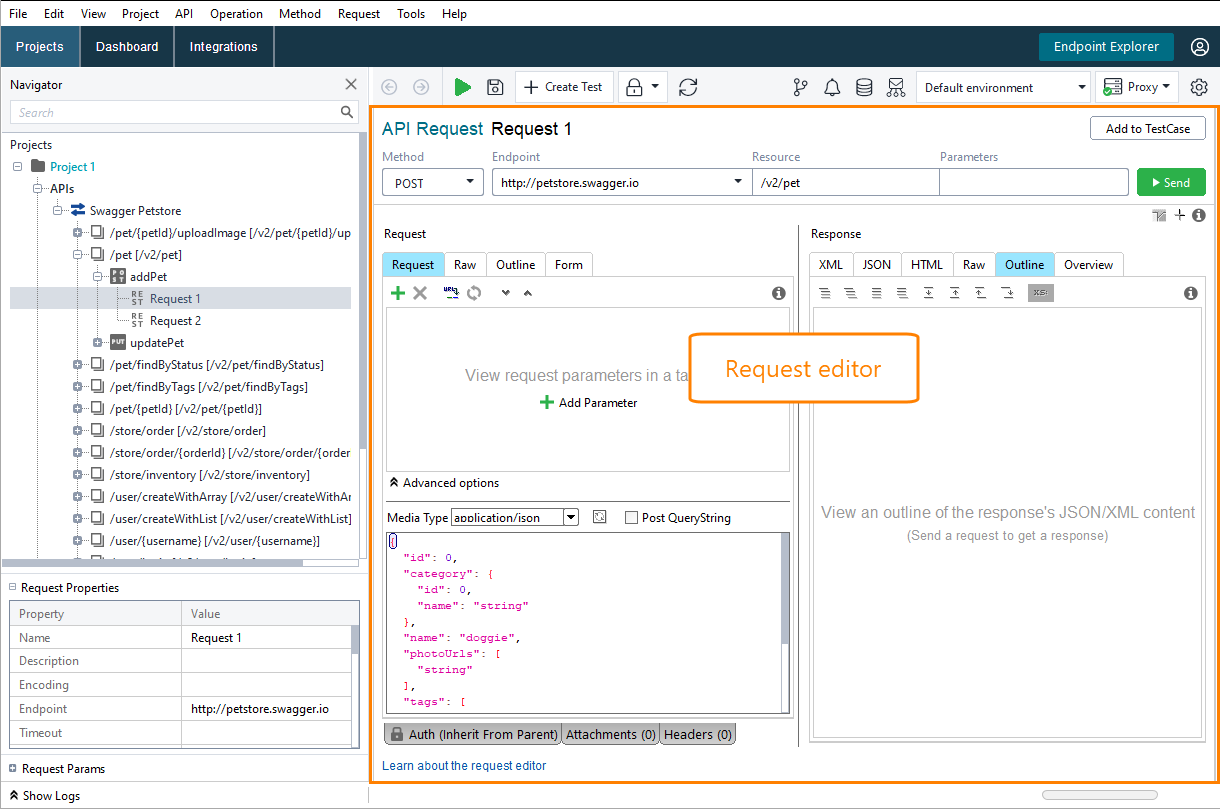Click the info icon beside the plus above Response
1220x809 pixels.
(x=1198, y=215)
